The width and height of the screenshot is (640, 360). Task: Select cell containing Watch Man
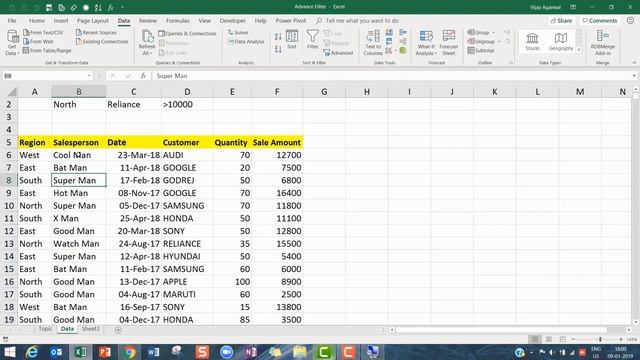coord(79,244)
